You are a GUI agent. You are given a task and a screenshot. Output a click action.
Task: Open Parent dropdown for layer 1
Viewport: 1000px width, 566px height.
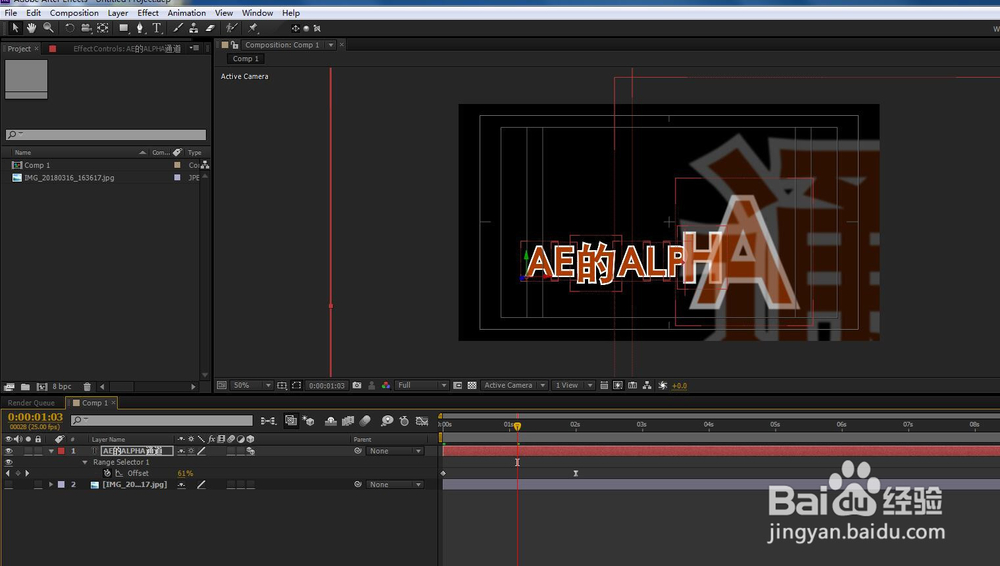[395, 451]
